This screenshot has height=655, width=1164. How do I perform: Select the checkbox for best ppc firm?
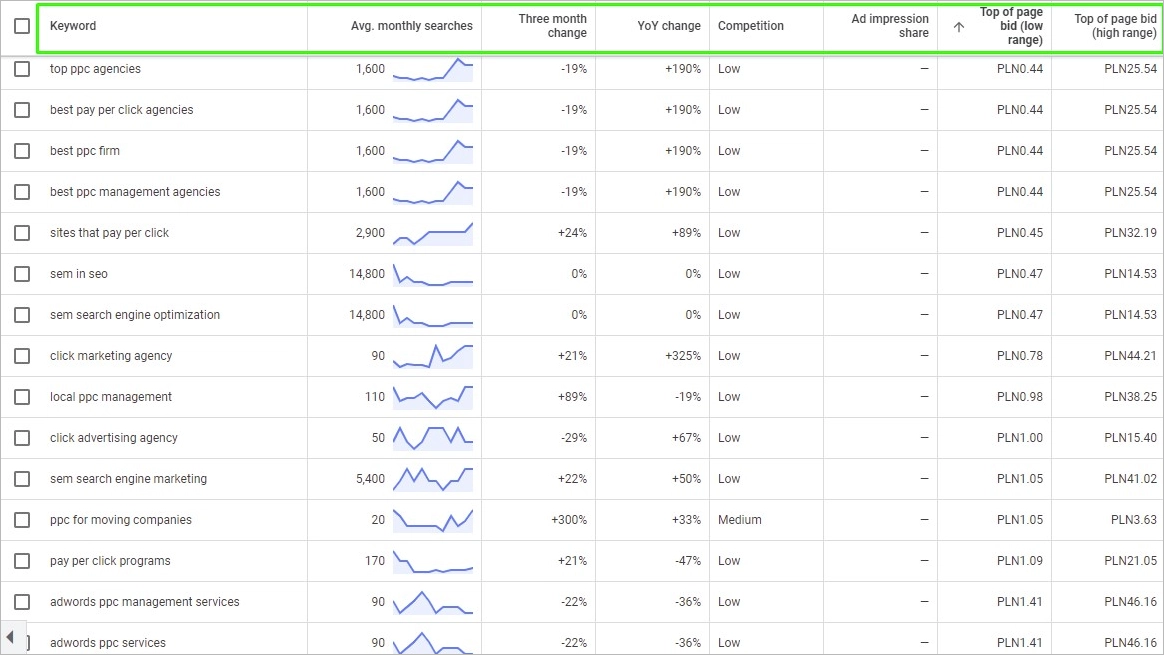[22, 151]
